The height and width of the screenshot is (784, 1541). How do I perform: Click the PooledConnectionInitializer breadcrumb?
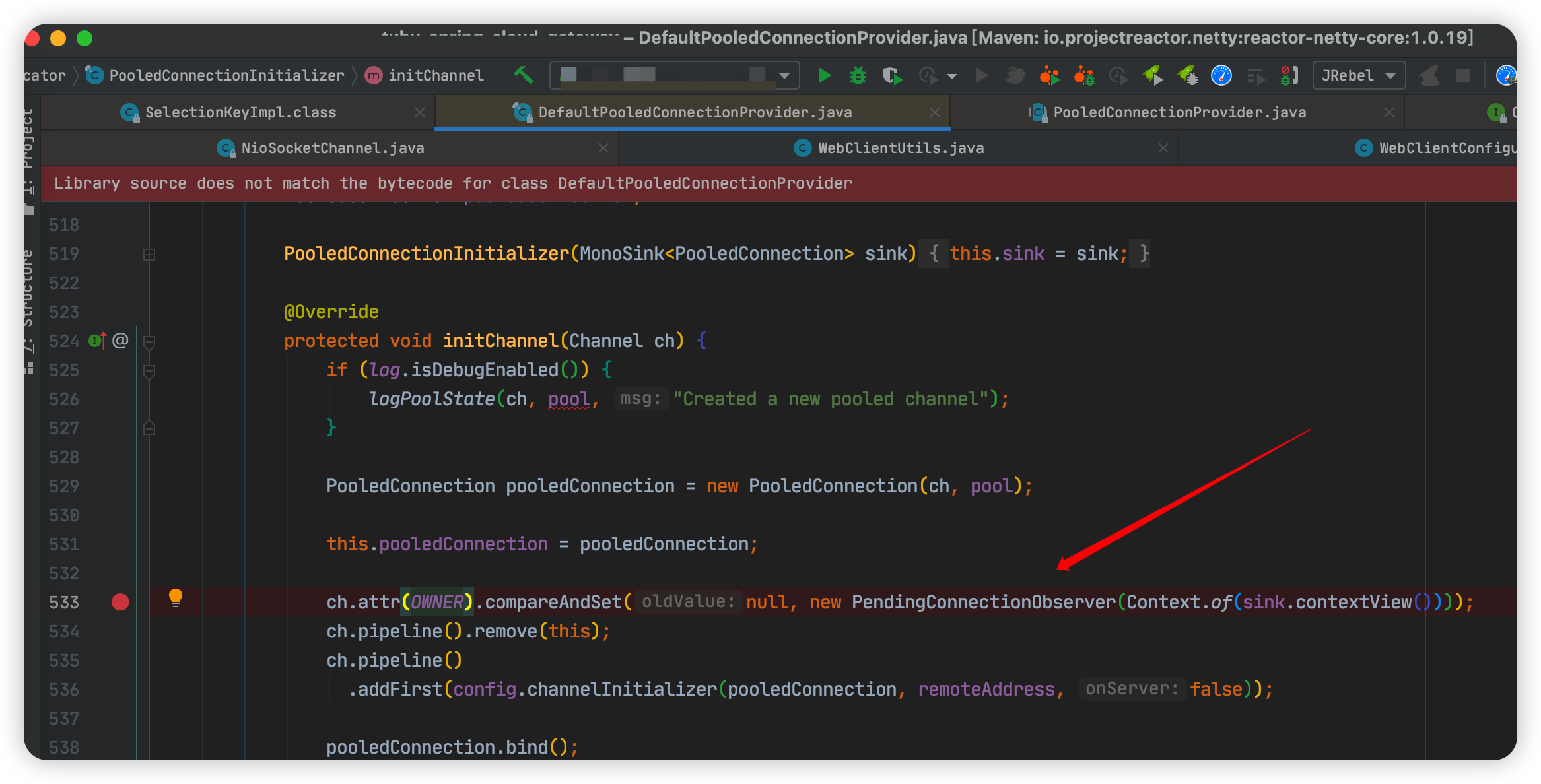tap(226, 75)
